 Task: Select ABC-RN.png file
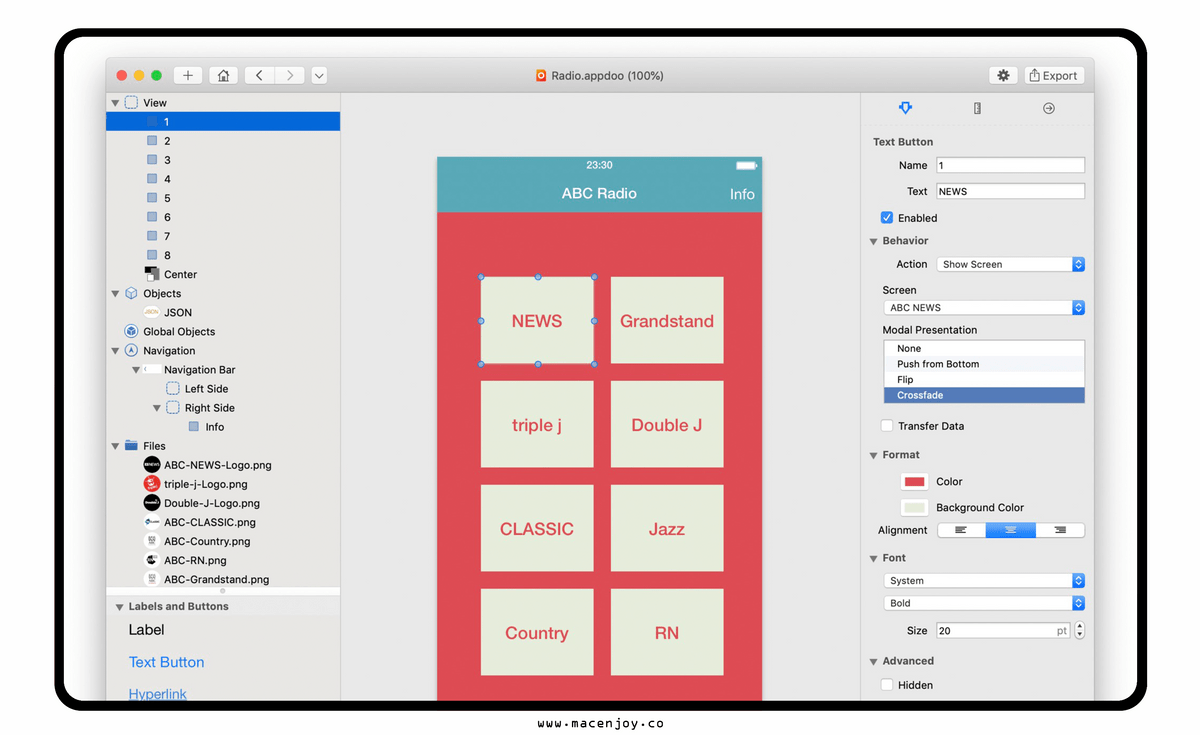195,560
